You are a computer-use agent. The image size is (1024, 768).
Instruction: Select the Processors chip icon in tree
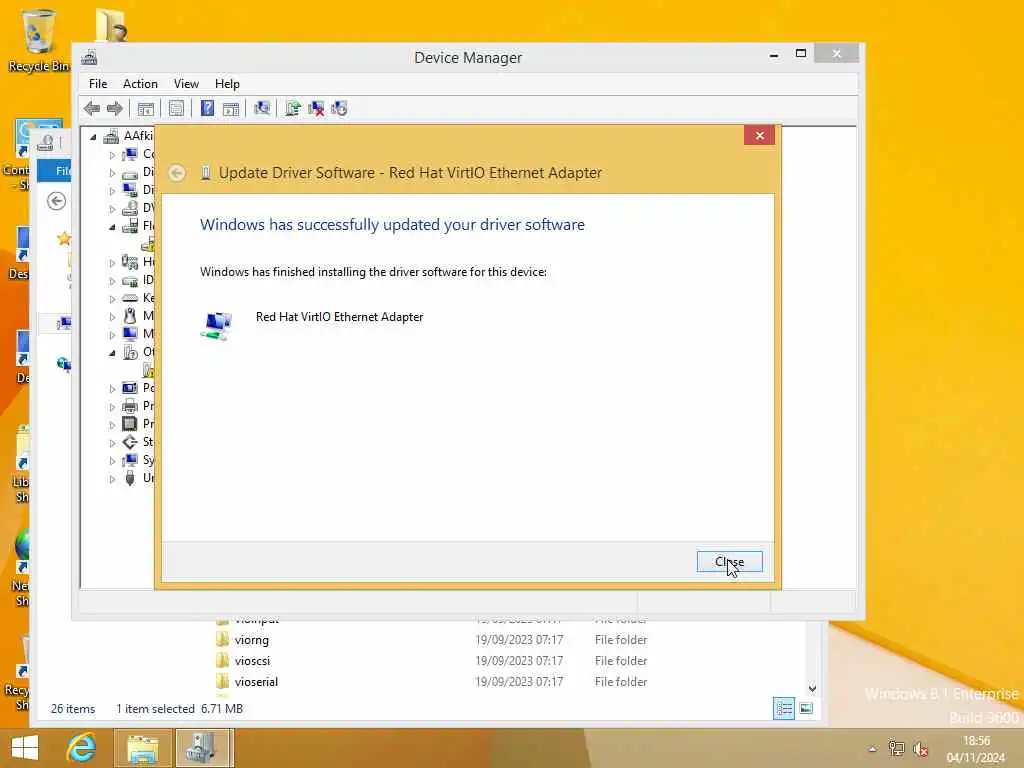click(x=130, y=424)
